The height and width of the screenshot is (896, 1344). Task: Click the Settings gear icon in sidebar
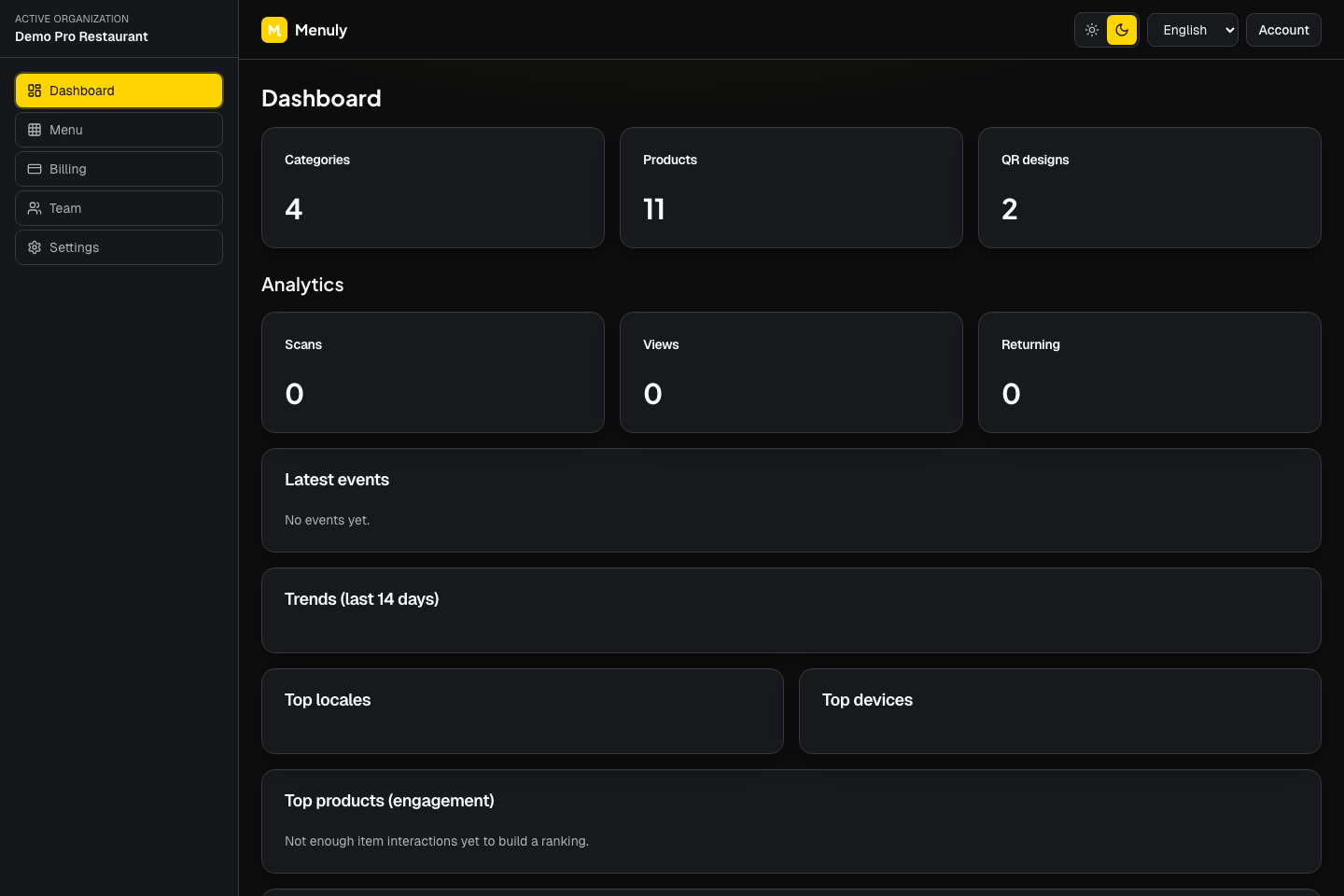click(x=35, y=247)
